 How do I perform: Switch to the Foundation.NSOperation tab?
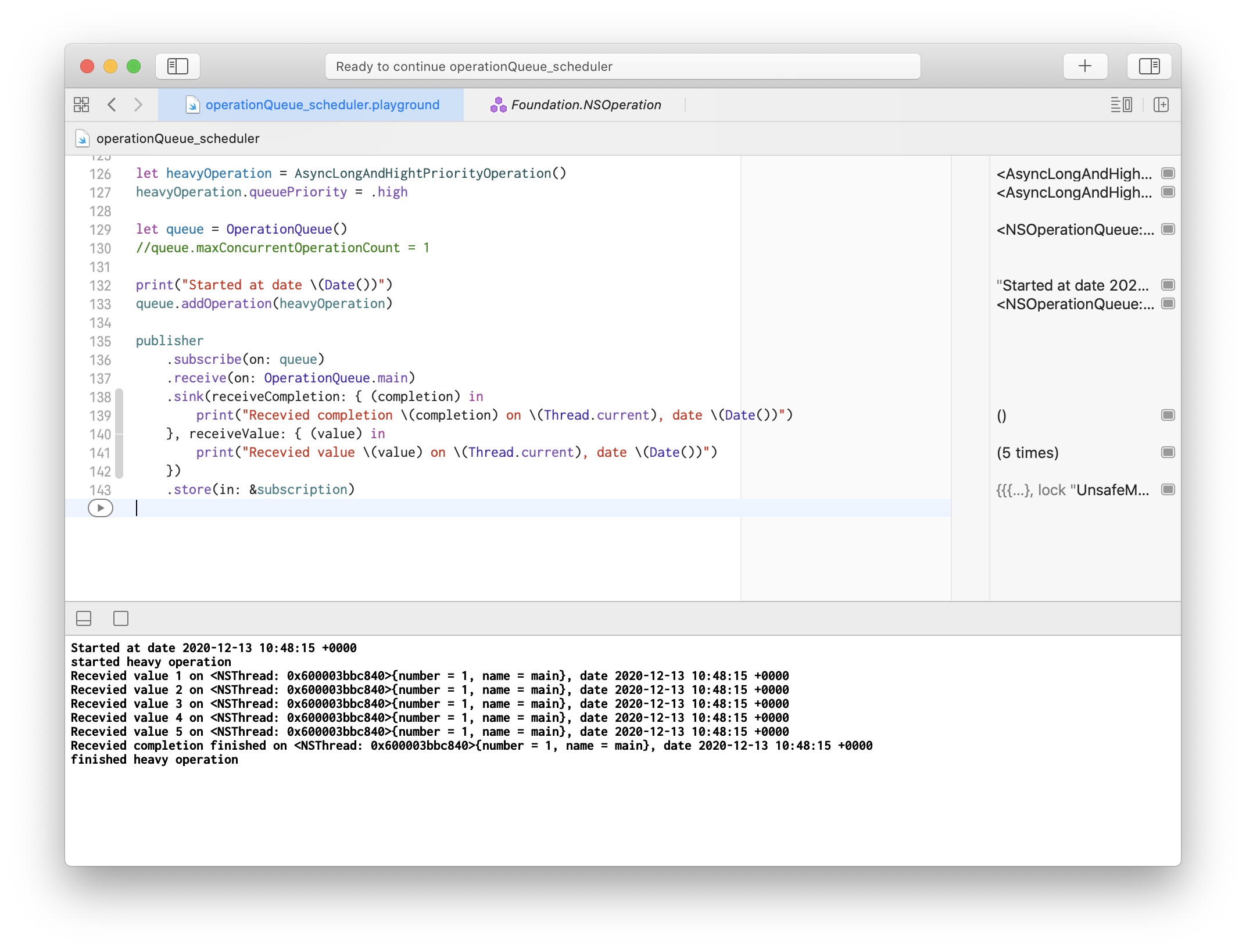click(x=575, y=105)
